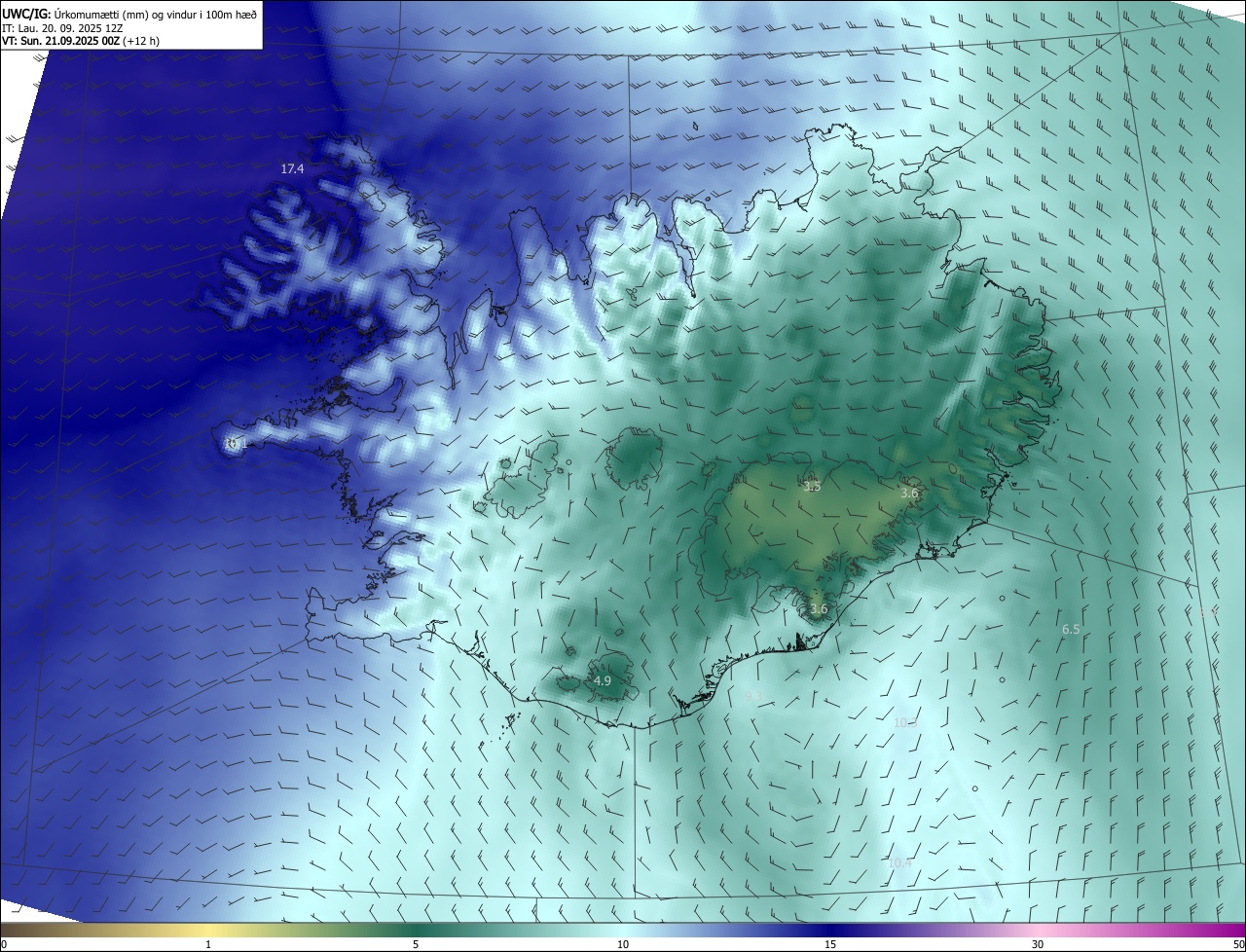Screen dimensions: 1246x952
Task: Click the 1 tick label on the color scale
Action: point(208,945)
